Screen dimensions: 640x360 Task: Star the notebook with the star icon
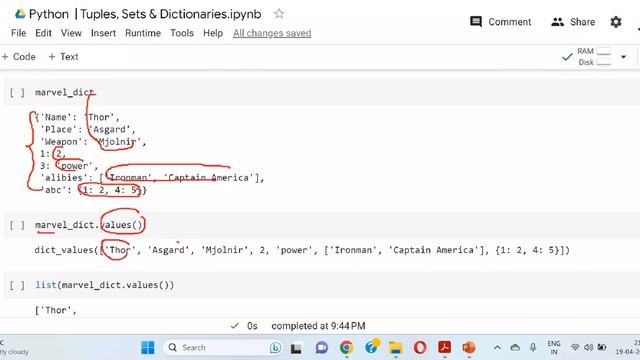[279, 14]
